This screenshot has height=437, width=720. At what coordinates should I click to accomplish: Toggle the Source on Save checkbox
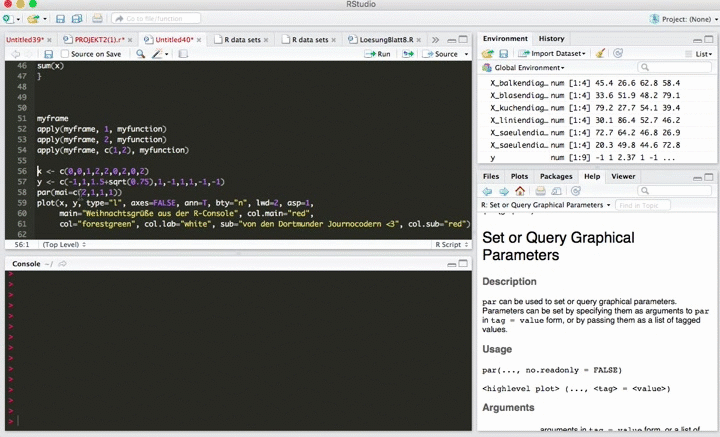66,54
